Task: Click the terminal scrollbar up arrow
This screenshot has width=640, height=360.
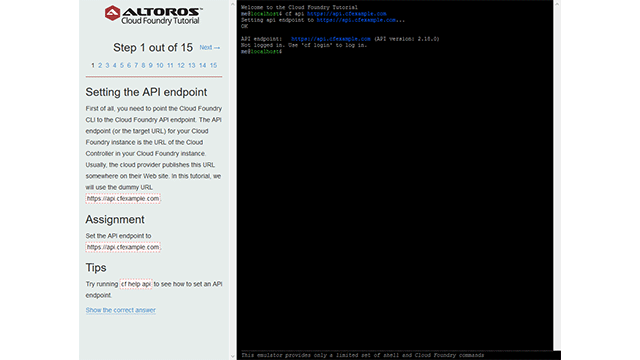Action: [557, 4]
